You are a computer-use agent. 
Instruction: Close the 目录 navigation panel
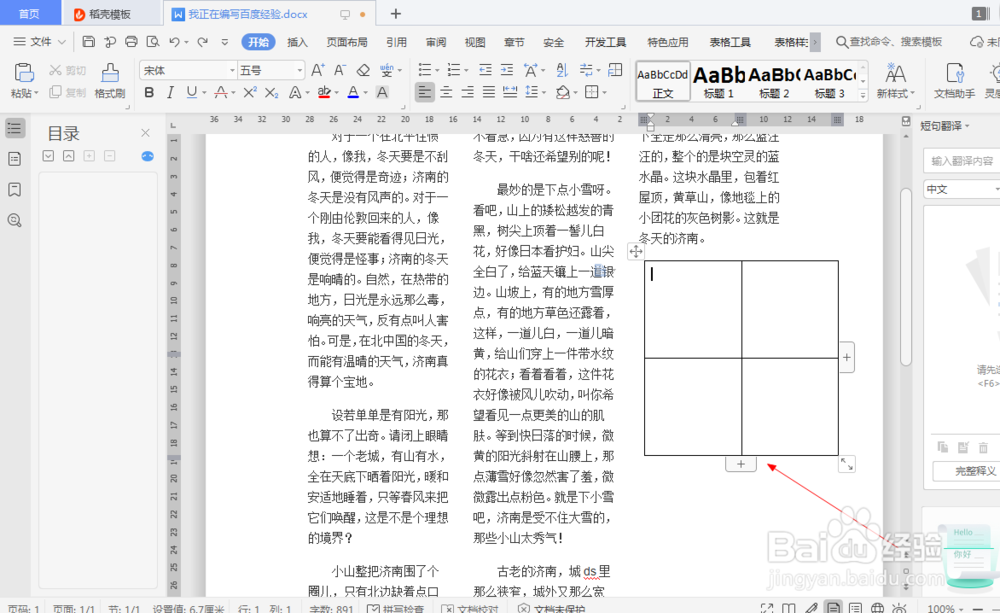click(x=145, y=133)
